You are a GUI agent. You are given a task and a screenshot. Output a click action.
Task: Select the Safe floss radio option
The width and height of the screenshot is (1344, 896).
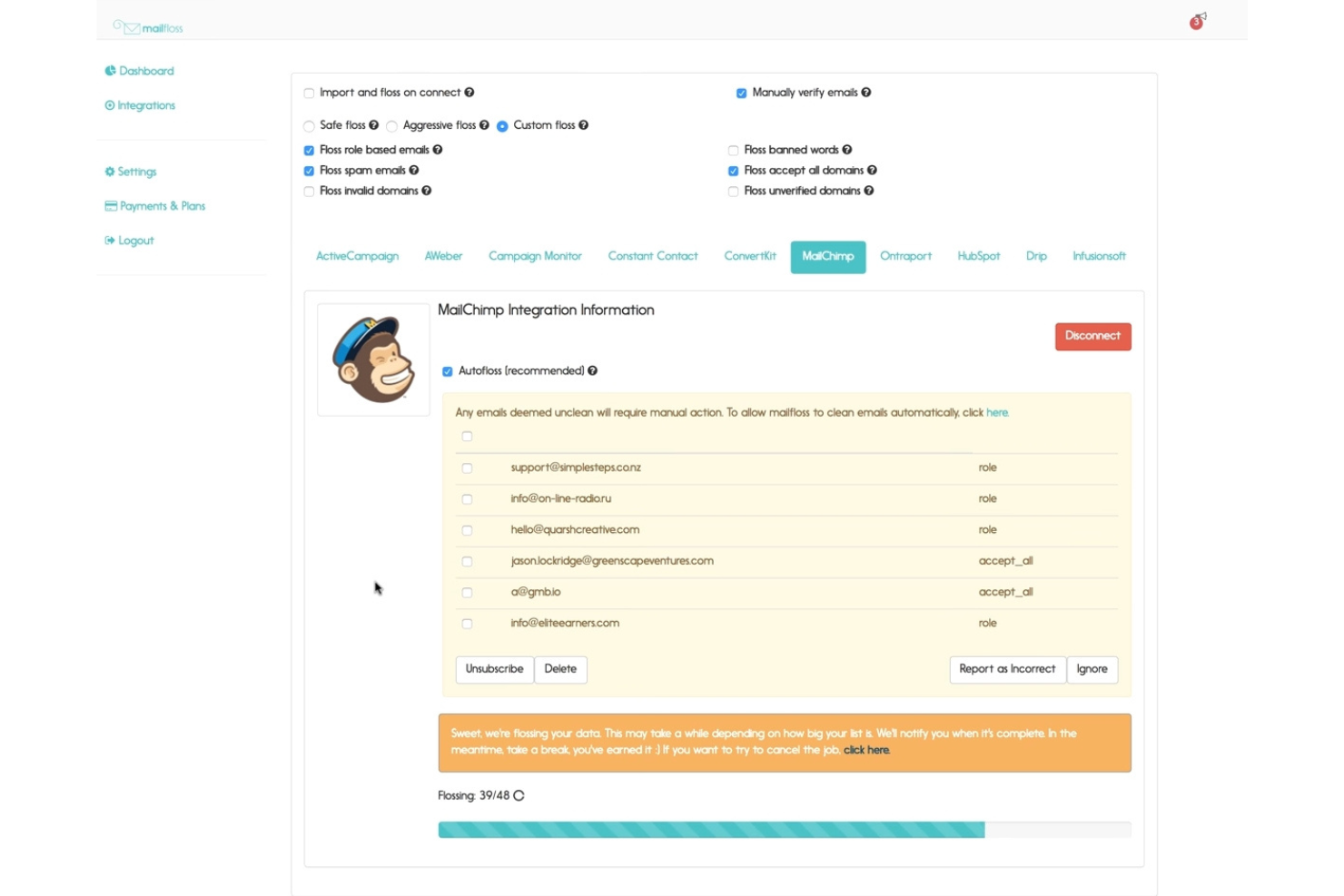pos(309,126)
